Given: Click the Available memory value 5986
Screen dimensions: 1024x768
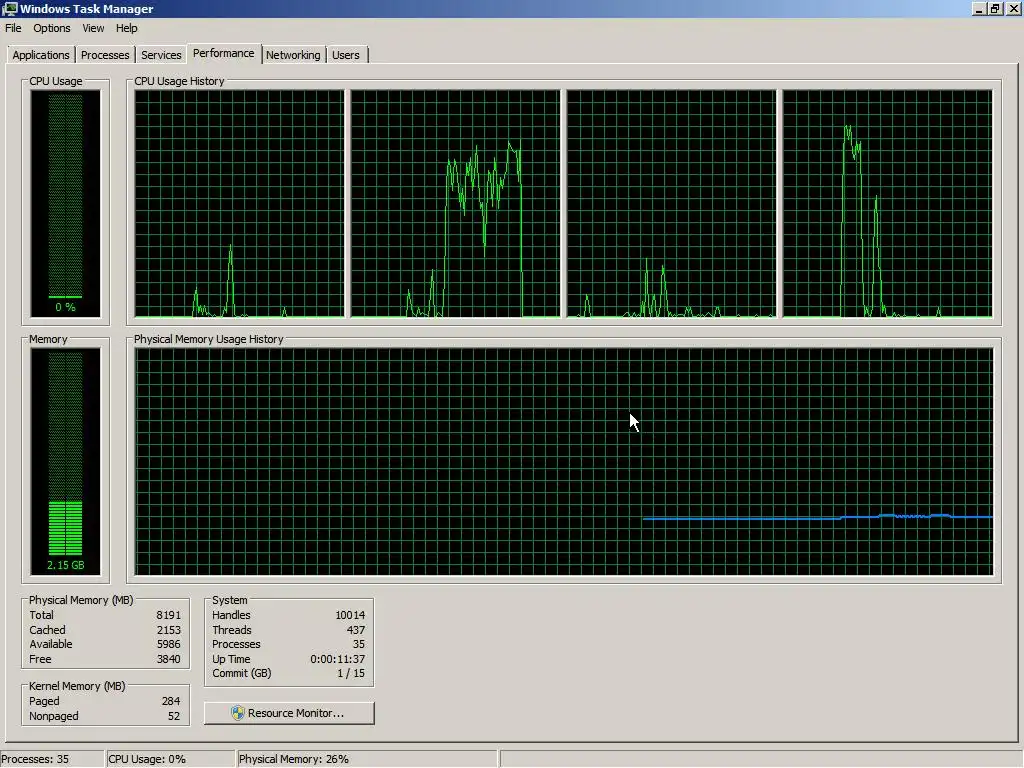Looking at the screenshot, I should pyautogui.click(x=168, y=645).
